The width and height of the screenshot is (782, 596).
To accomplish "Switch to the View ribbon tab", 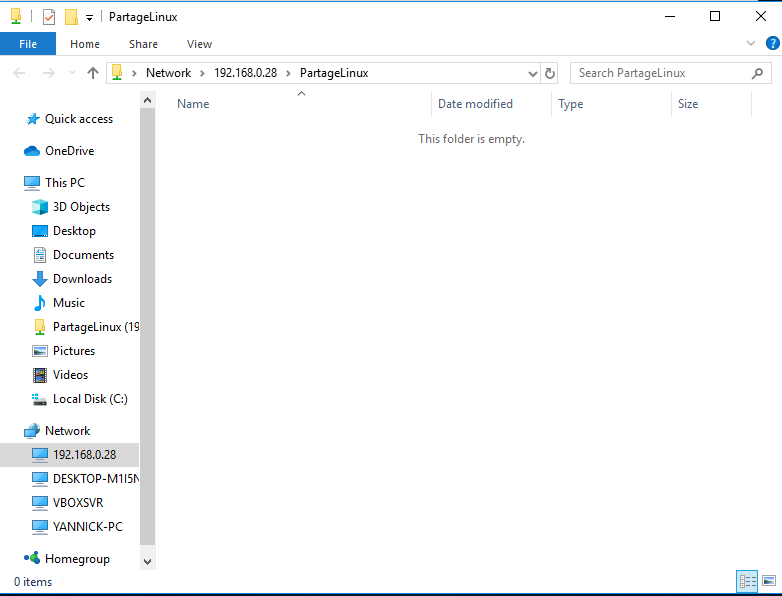I will (199, 44).
